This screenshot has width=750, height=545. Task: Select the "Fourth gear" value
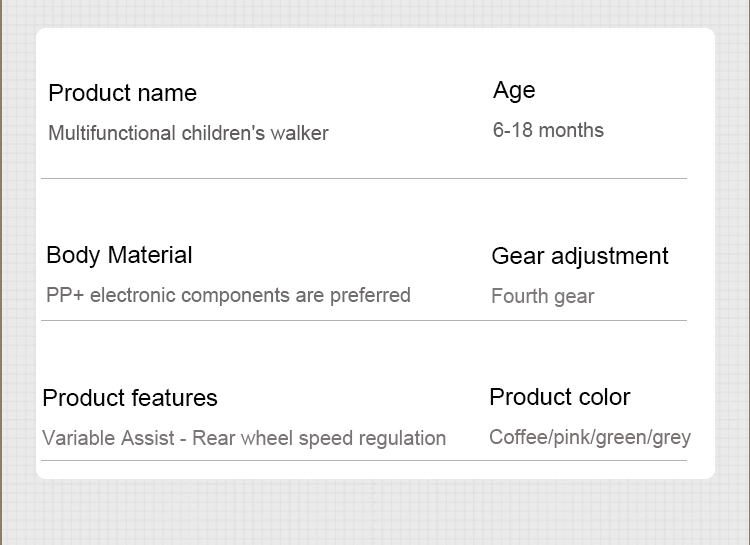543,296
